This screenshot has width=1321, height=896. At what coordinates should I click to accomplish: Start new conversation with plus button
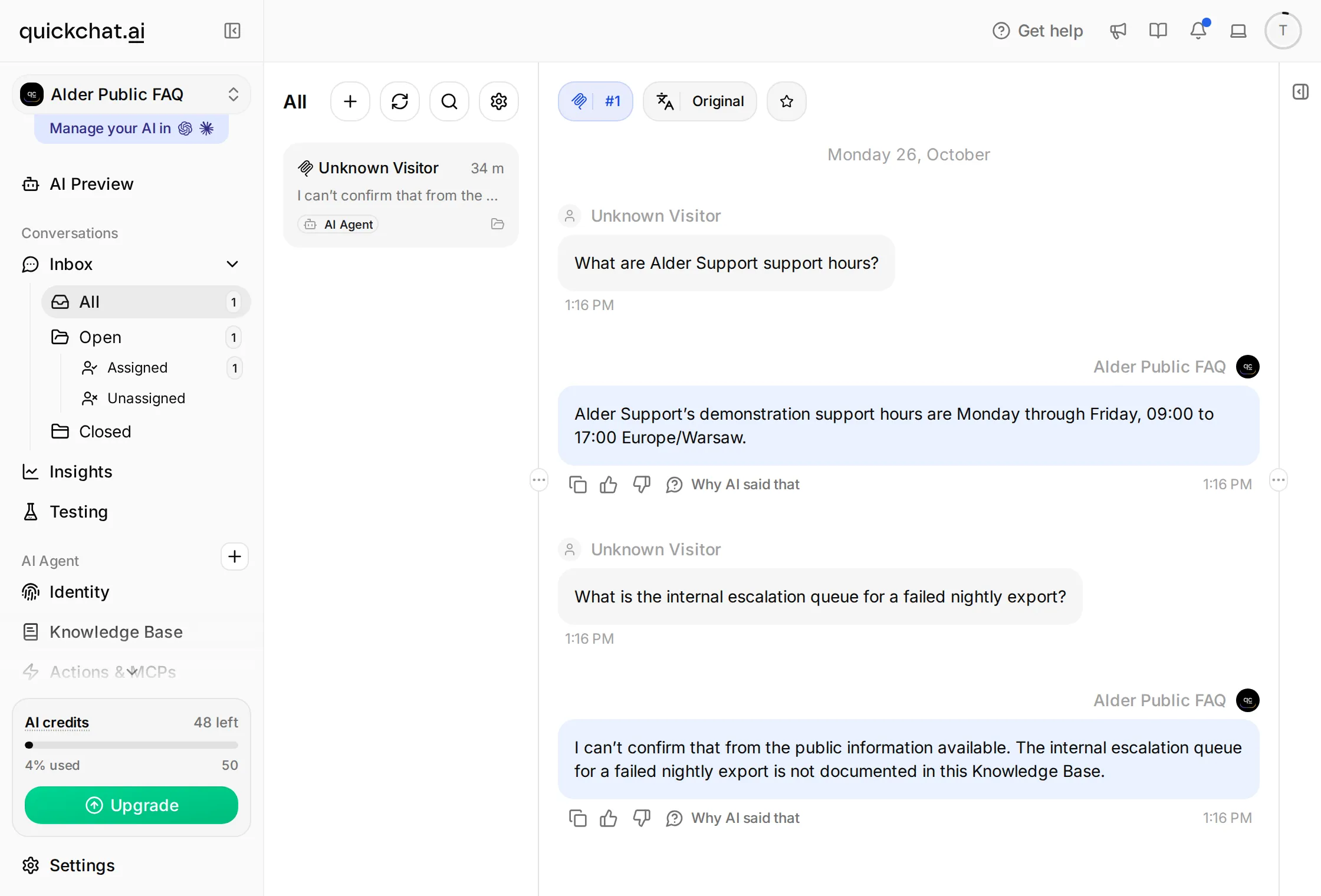(x=350, y=101)
